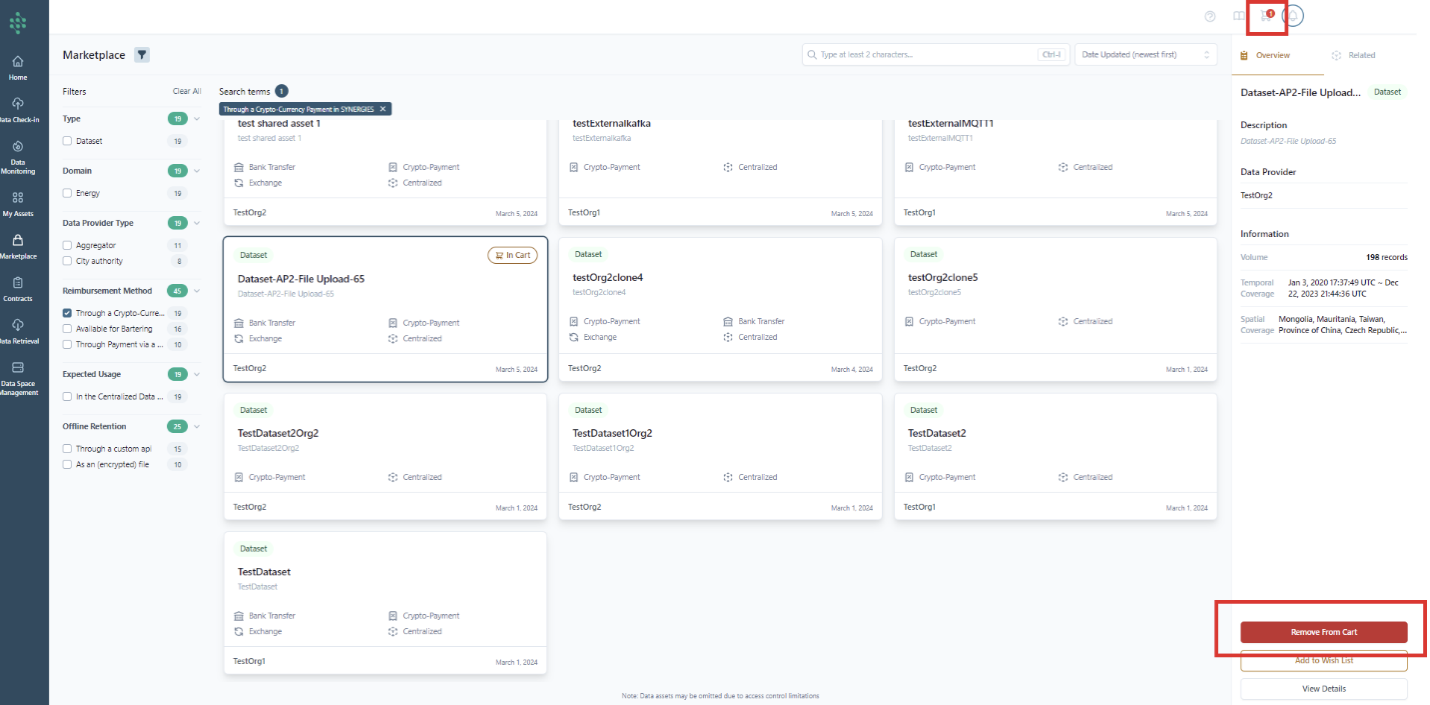Viewport: 1430px width, 705px height.
Task: Open the Contracts sidebar icon
Action: click(x=18, y=288)
